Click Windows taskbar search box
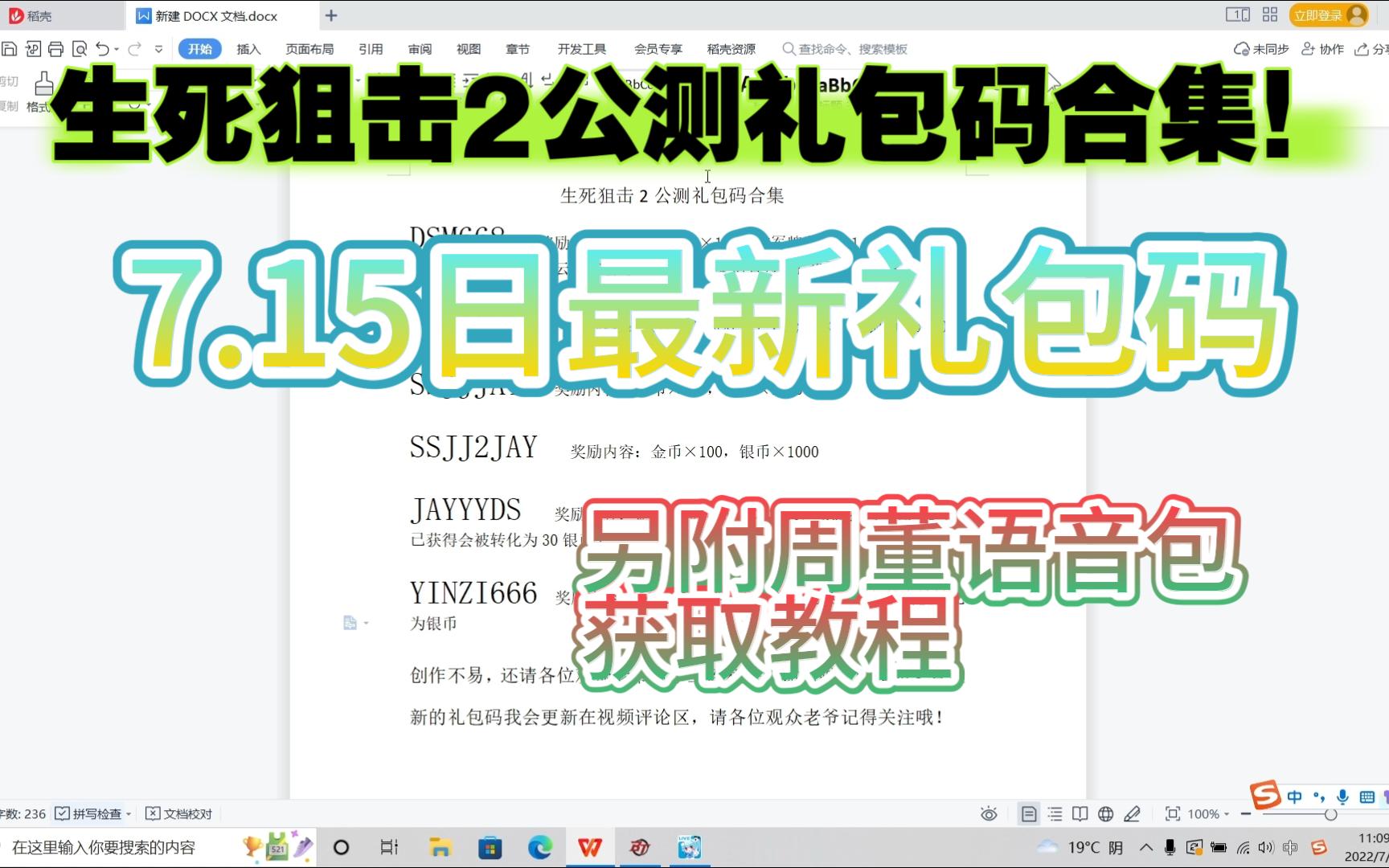Viewport: 1389px width, 868px height. pos(159,847)
